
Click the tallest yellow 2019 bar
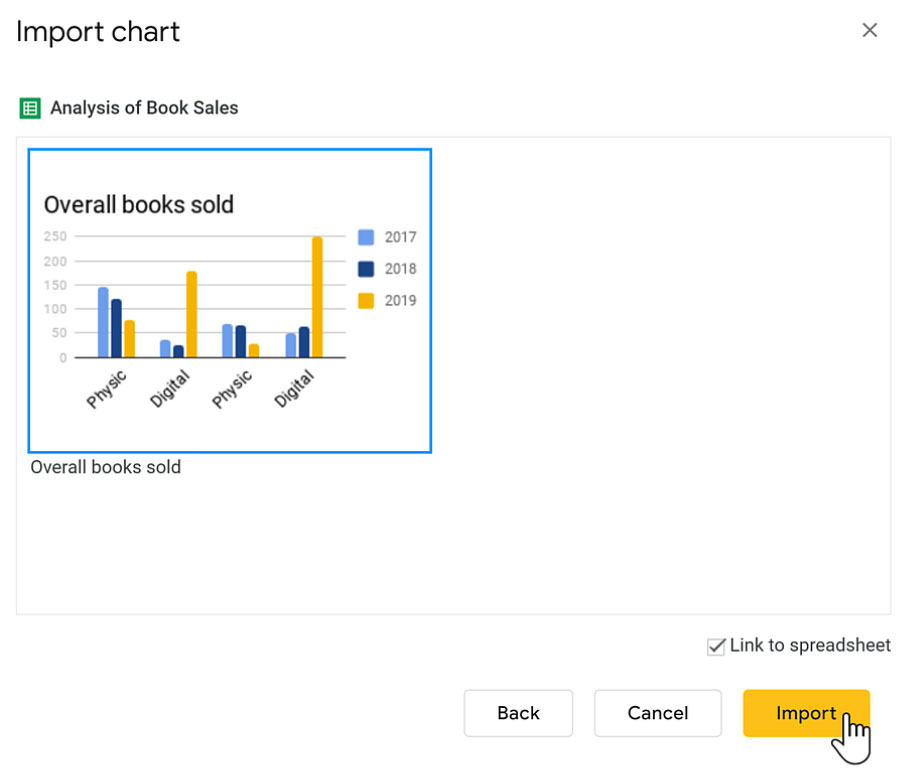tap(320, 295)
